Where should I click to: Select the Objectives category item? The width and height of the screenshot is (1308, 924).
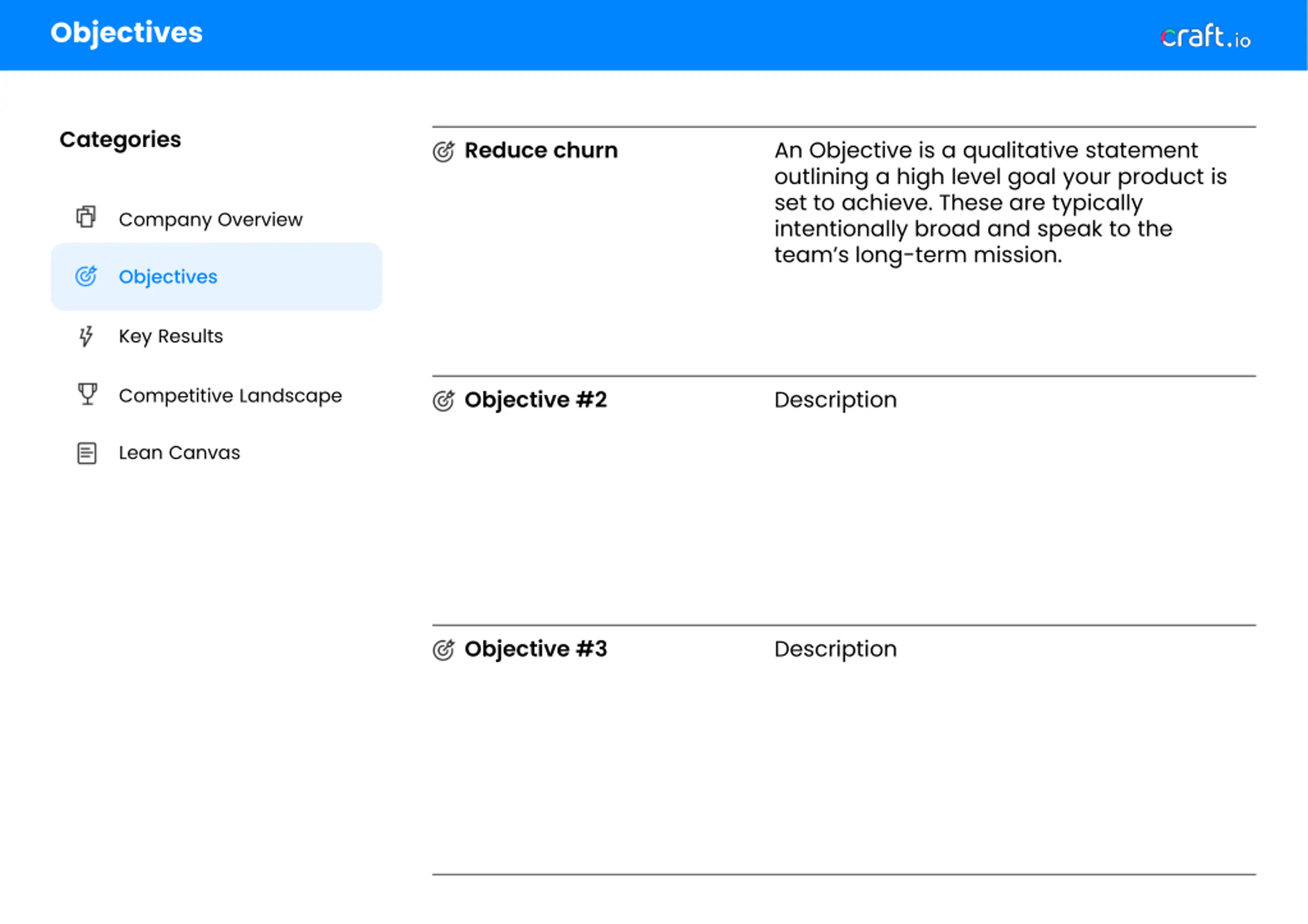[x=217, y=277]
